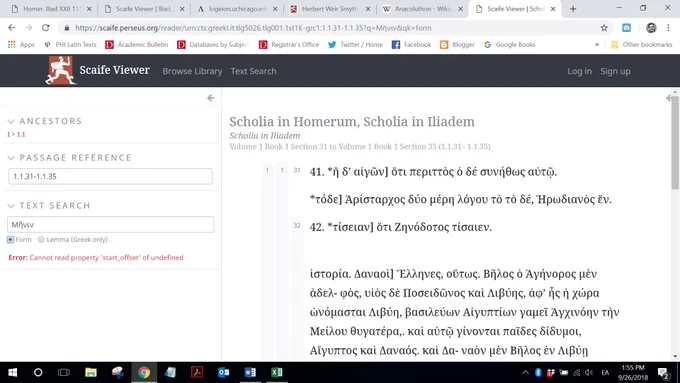Image resolution: width=680 pixels, height=383 pixels.
Task: Click the text search input field
Action: 111,225
